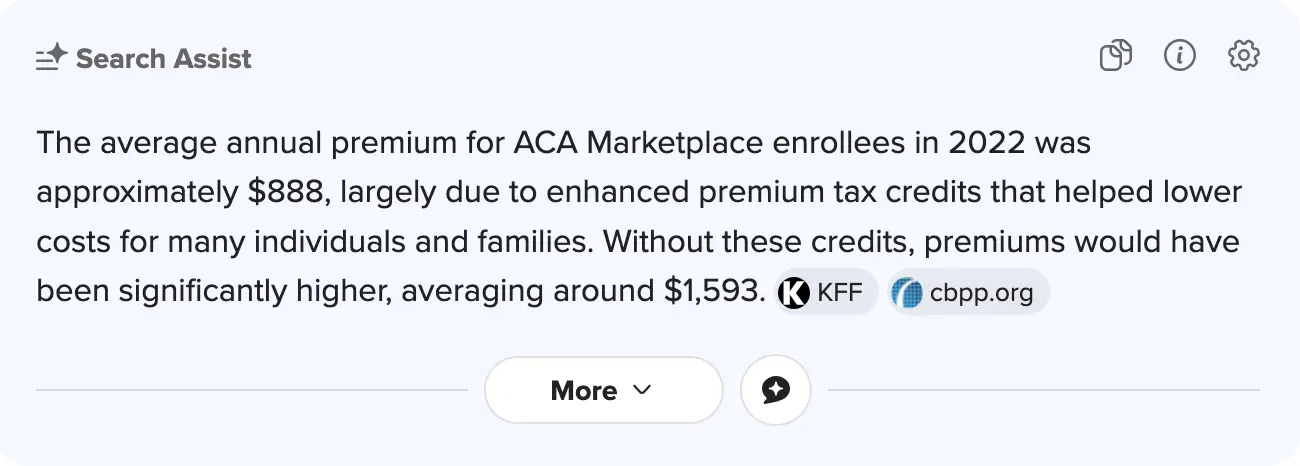Click the KFF source logo icon
Viewport: 1300px width, 466px height.
click(794, 292)
